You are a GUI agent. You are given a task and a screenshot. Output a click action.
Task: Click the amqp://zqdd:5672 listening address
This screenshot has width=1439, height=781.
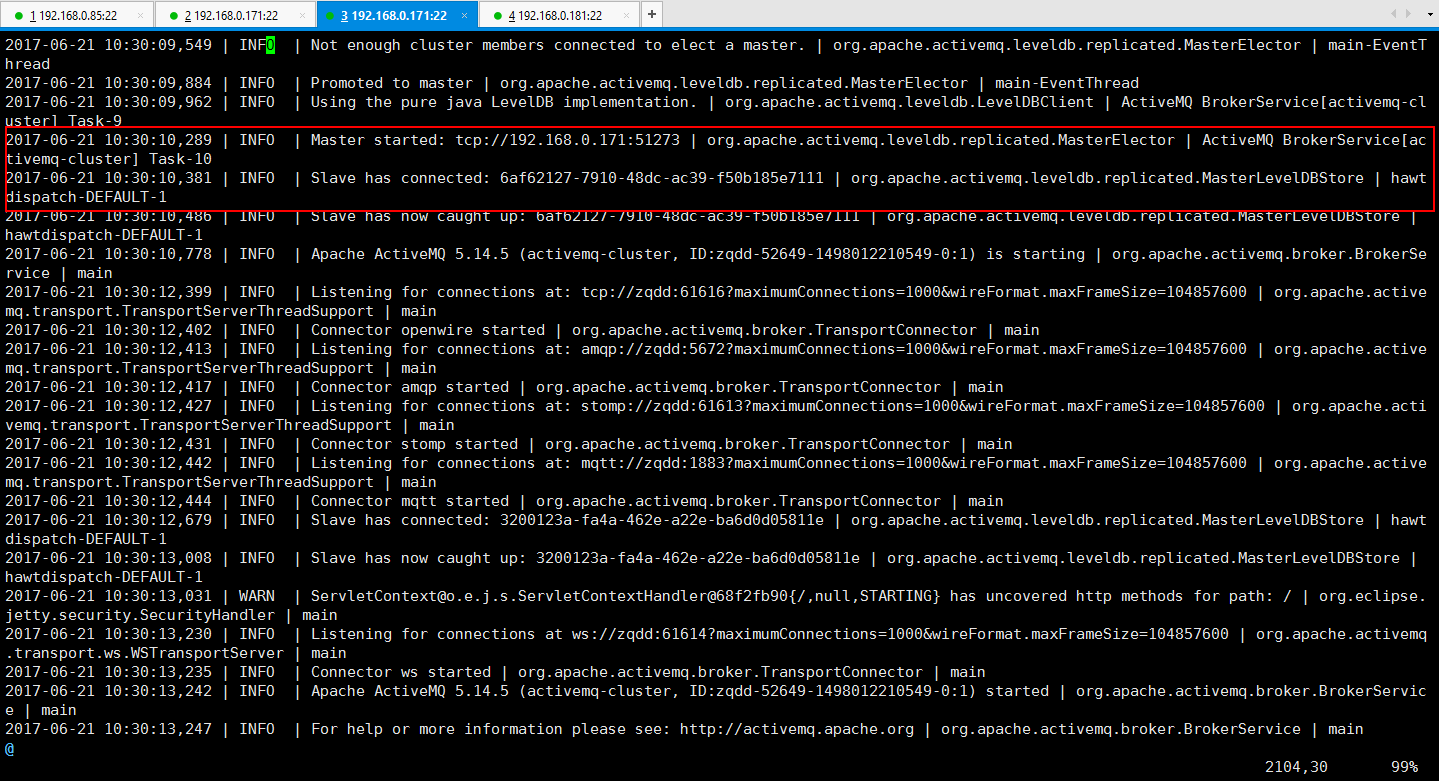914,349
